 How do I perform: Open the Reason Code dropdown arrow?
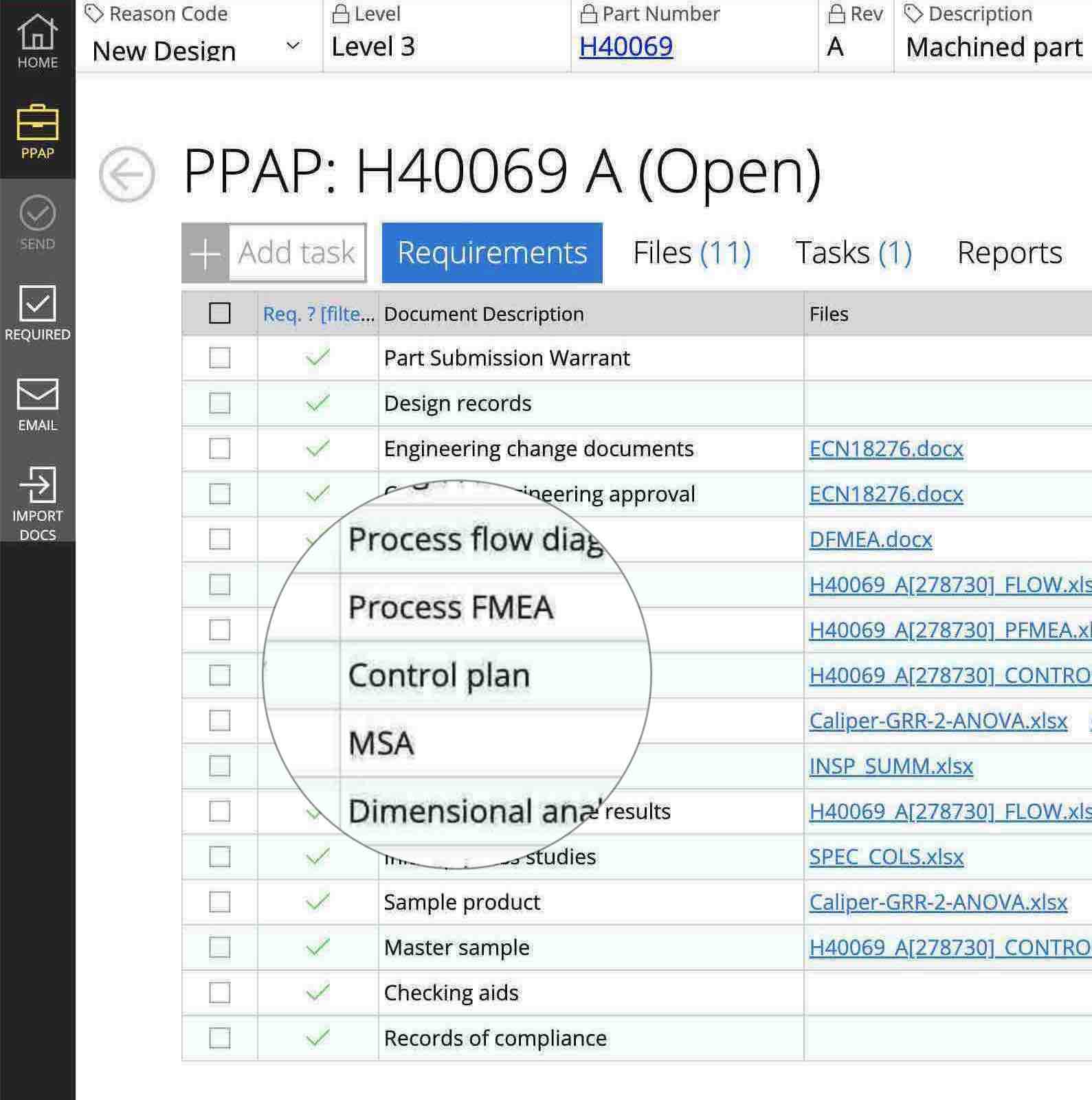(293, 45)
